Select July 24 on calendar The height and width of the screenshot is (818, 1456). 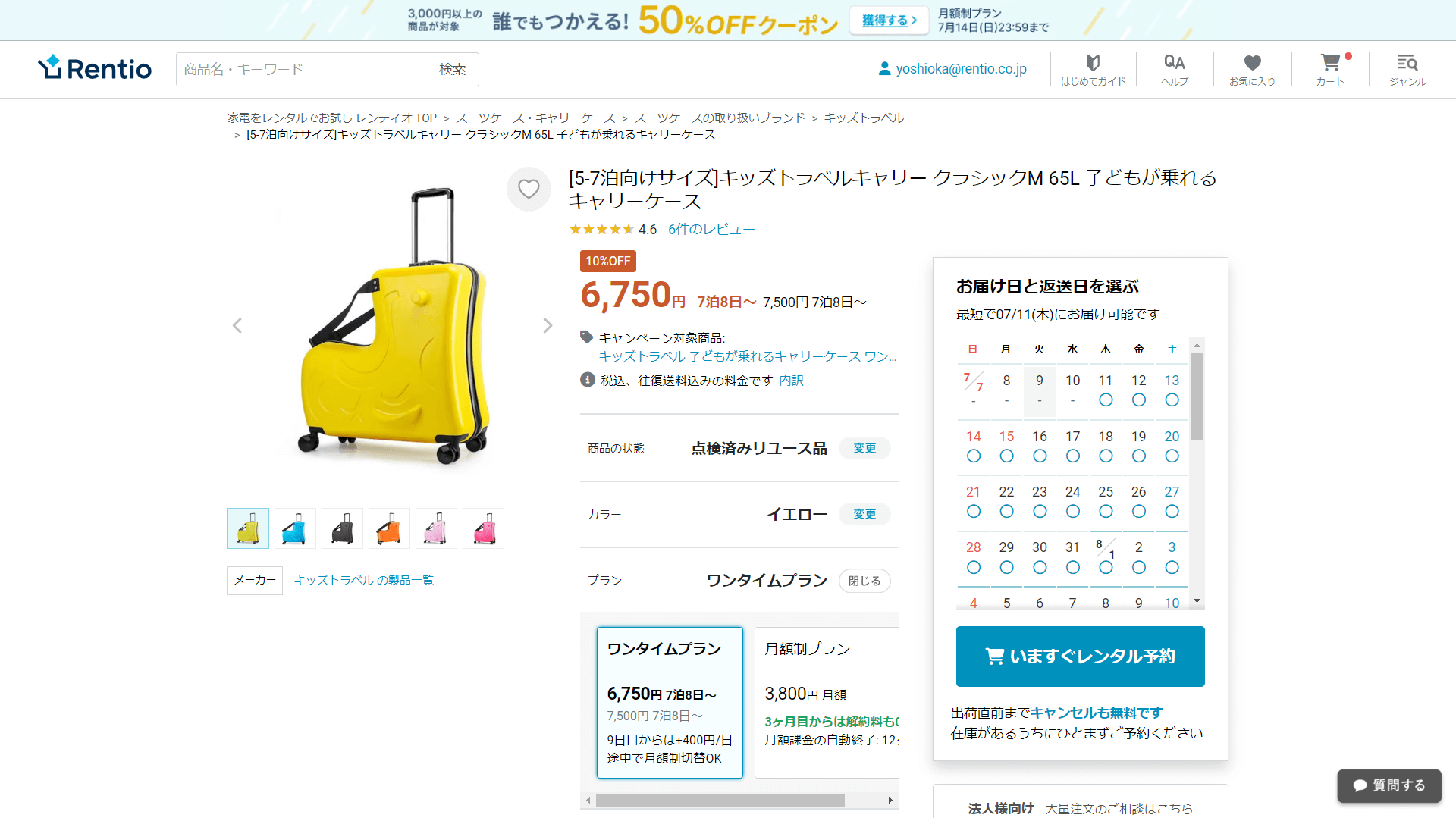click(1072, 501)
